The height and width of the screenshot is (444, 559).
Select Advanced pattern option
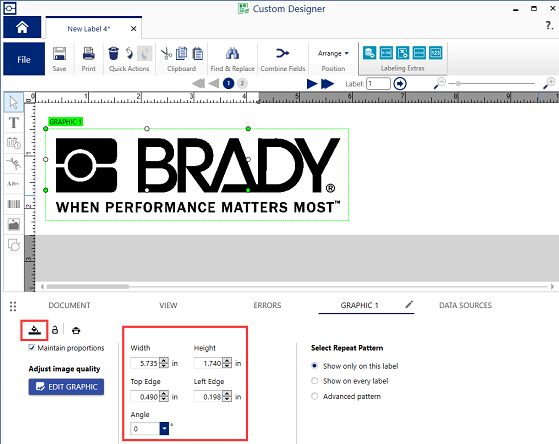(x=314, y=396)
